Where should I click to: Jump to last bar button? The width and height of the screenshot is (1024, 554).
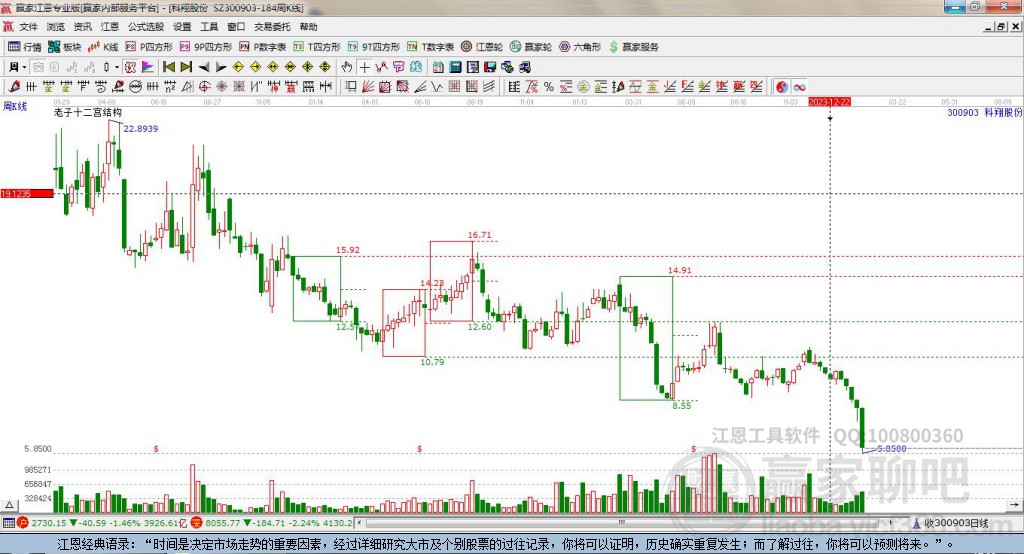[x=186, y=67]
